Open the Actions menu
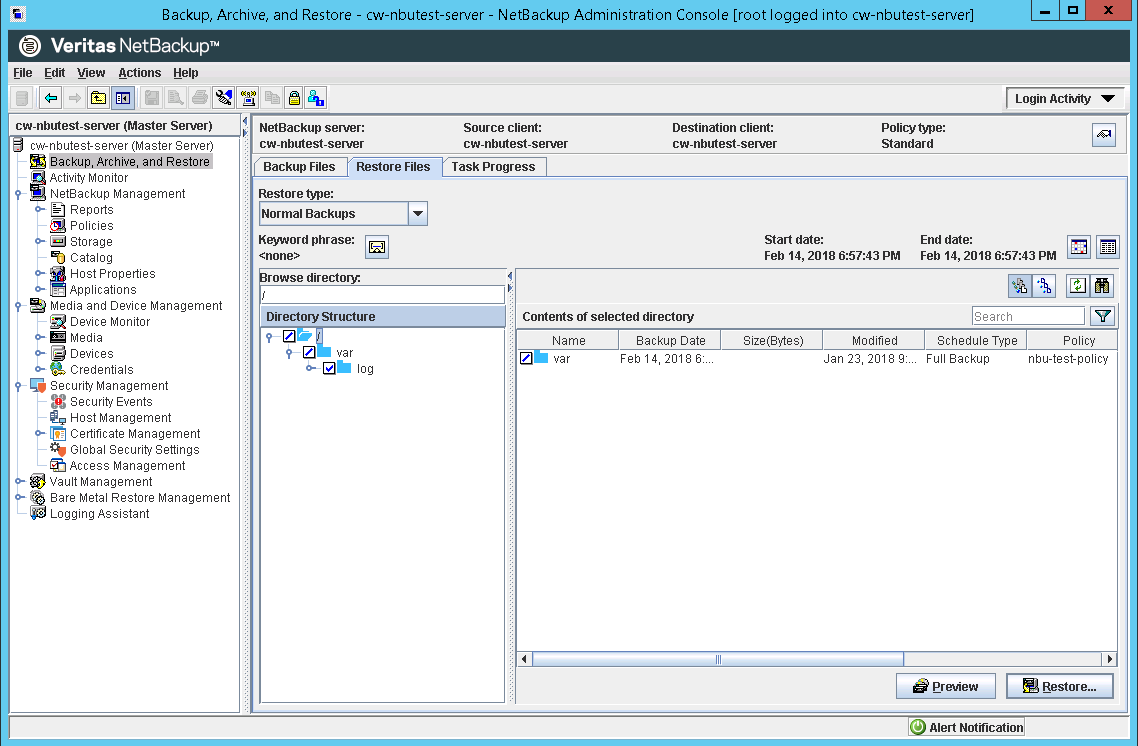1138x746 pixels. (x=139, y=73)
